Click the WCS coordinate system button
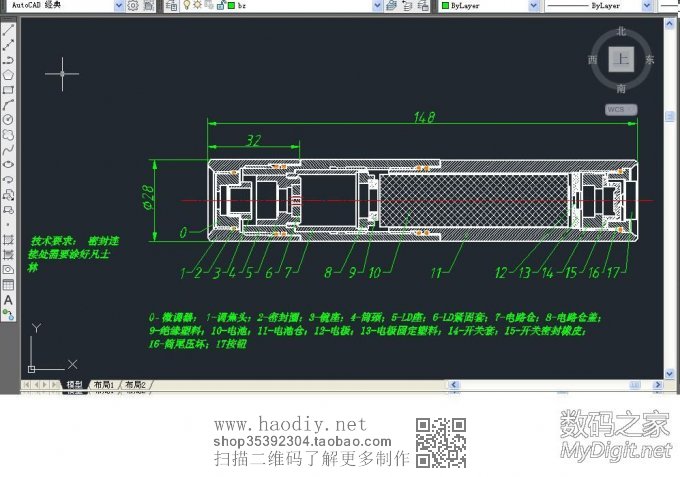The width and height of the screenshot is (680, 477). click(x=621, y=109)
